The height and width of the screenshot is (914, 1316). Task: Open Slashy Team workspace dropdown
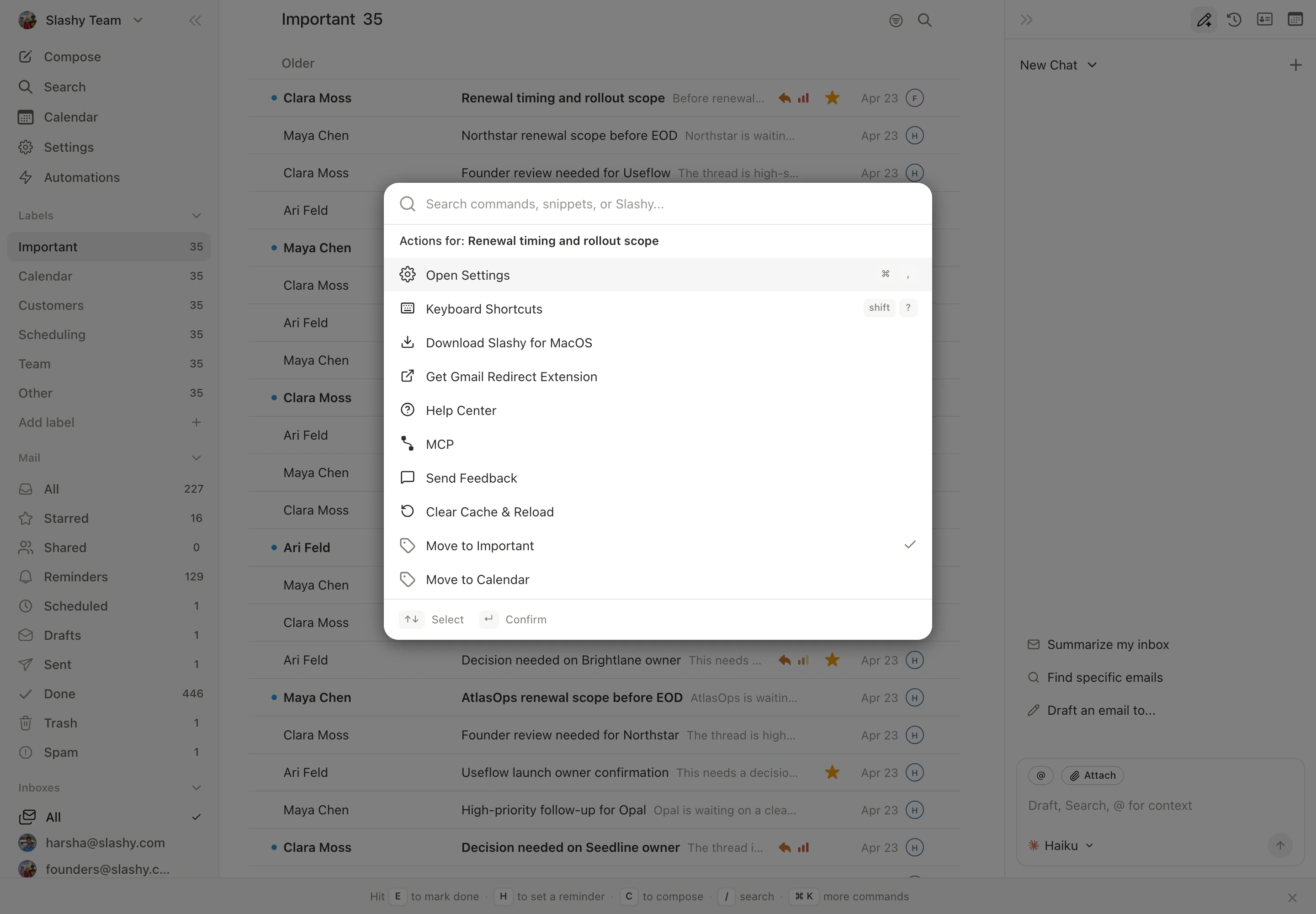tap(81, 21)
